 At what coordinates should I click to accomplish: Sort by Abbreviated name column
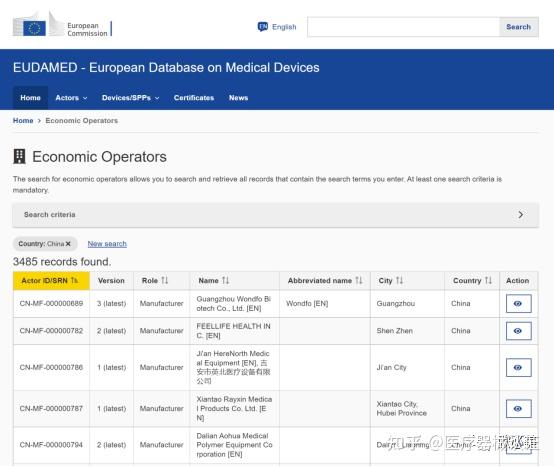coord(325,280)
